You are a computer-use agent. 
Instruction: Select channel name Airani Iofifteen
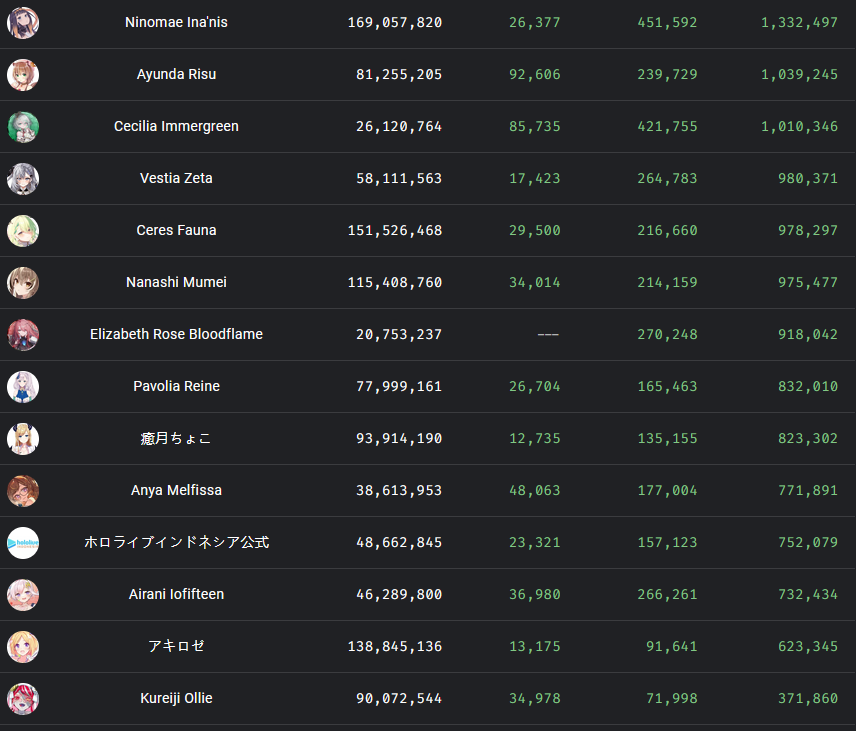176,594
